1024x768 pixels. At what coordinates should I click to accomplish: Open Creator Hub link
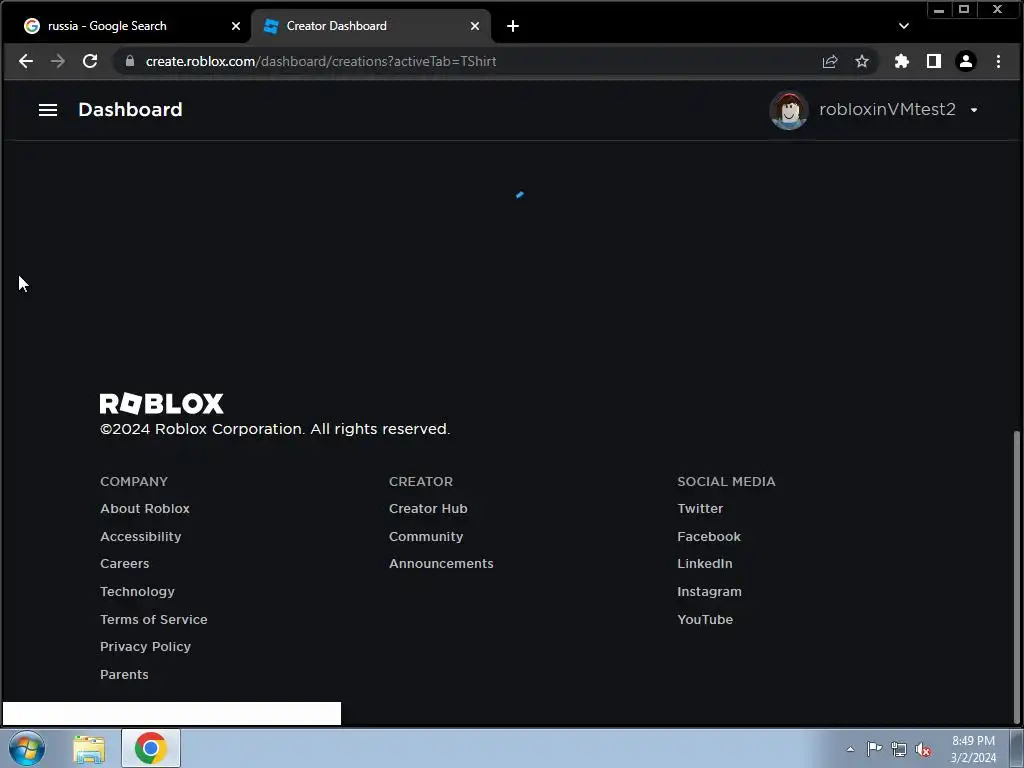pos(428,509)
